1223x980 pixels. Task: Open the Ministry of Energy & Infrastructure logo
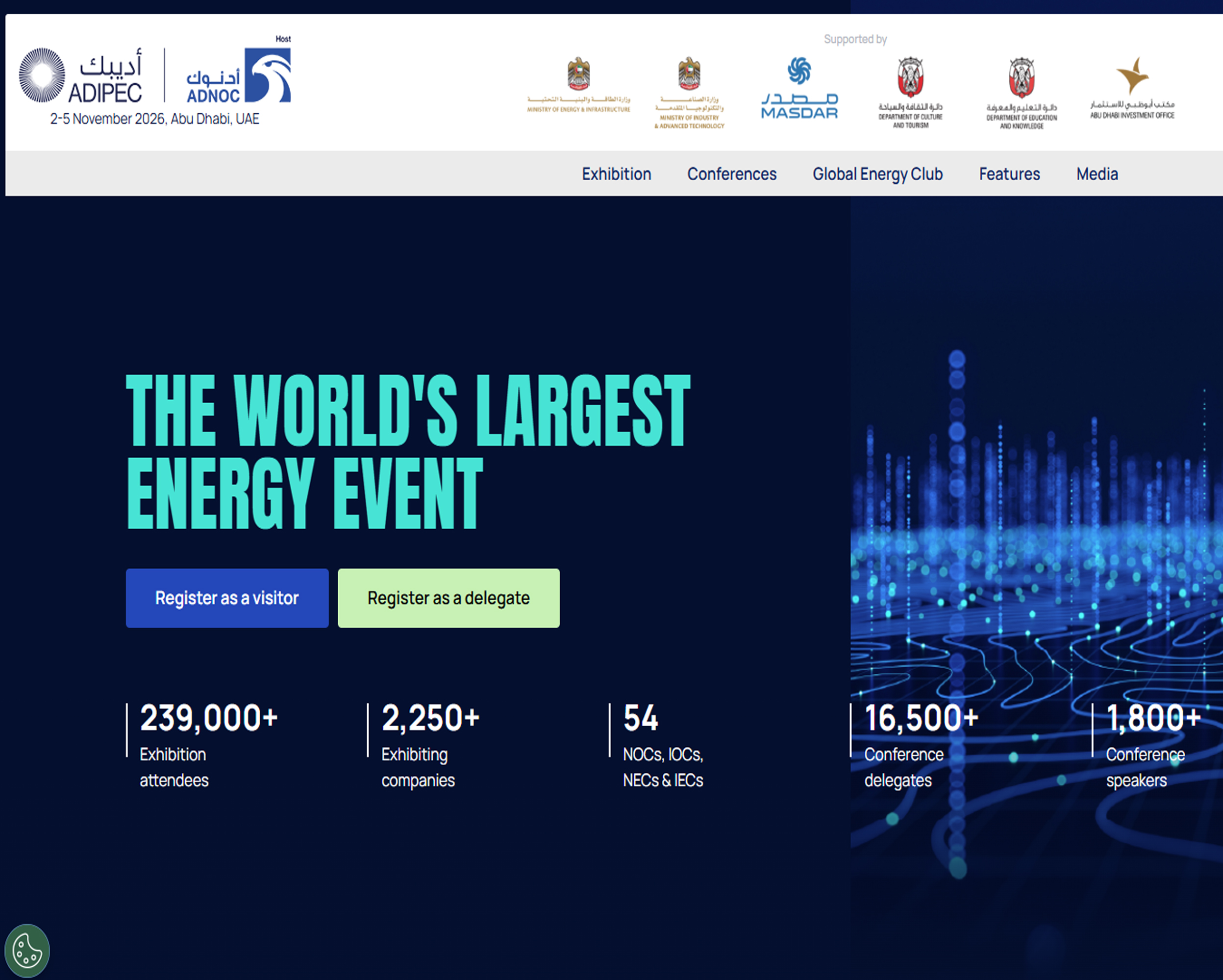(x=578, y=85)
